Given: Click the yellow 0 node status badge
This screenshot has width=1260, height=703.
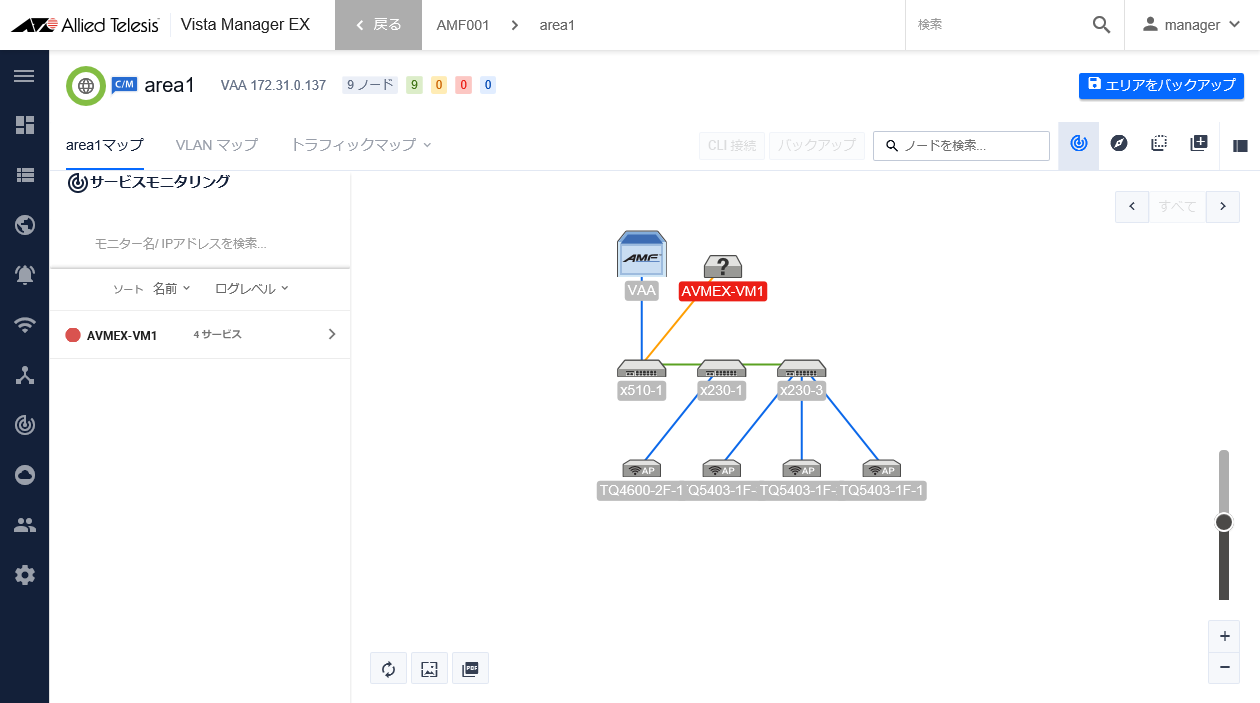Looking at the screenshot, I should coord(439,85).
